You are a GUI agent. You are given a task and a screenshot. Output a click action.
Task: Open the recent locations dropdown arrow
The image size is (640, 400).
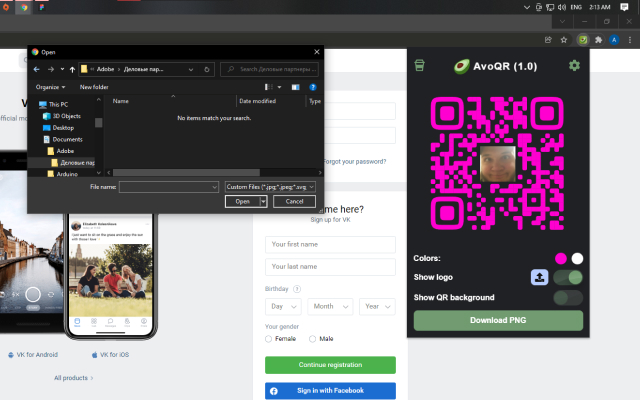[62, 69]
